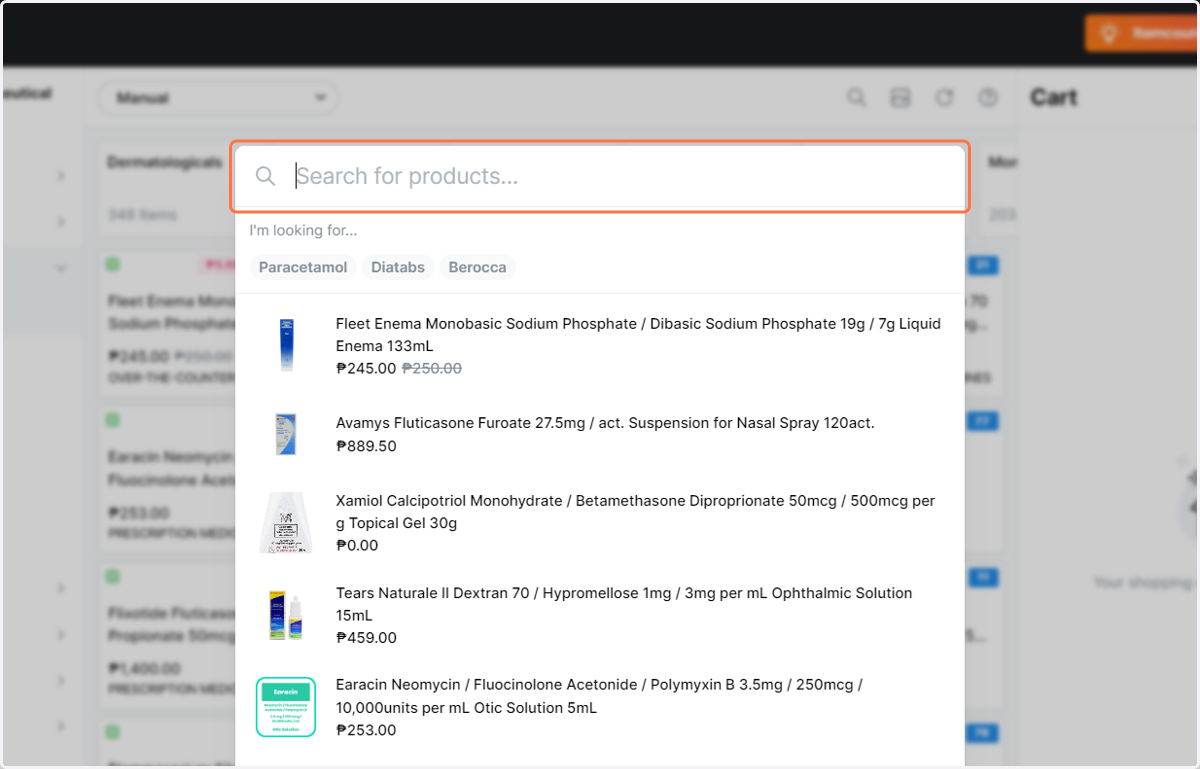The height and width of the screenshot is (769, 1200).
Task: Open the Xamiol Topical Gel thumbnail
Action: click(x=286, y=522)
